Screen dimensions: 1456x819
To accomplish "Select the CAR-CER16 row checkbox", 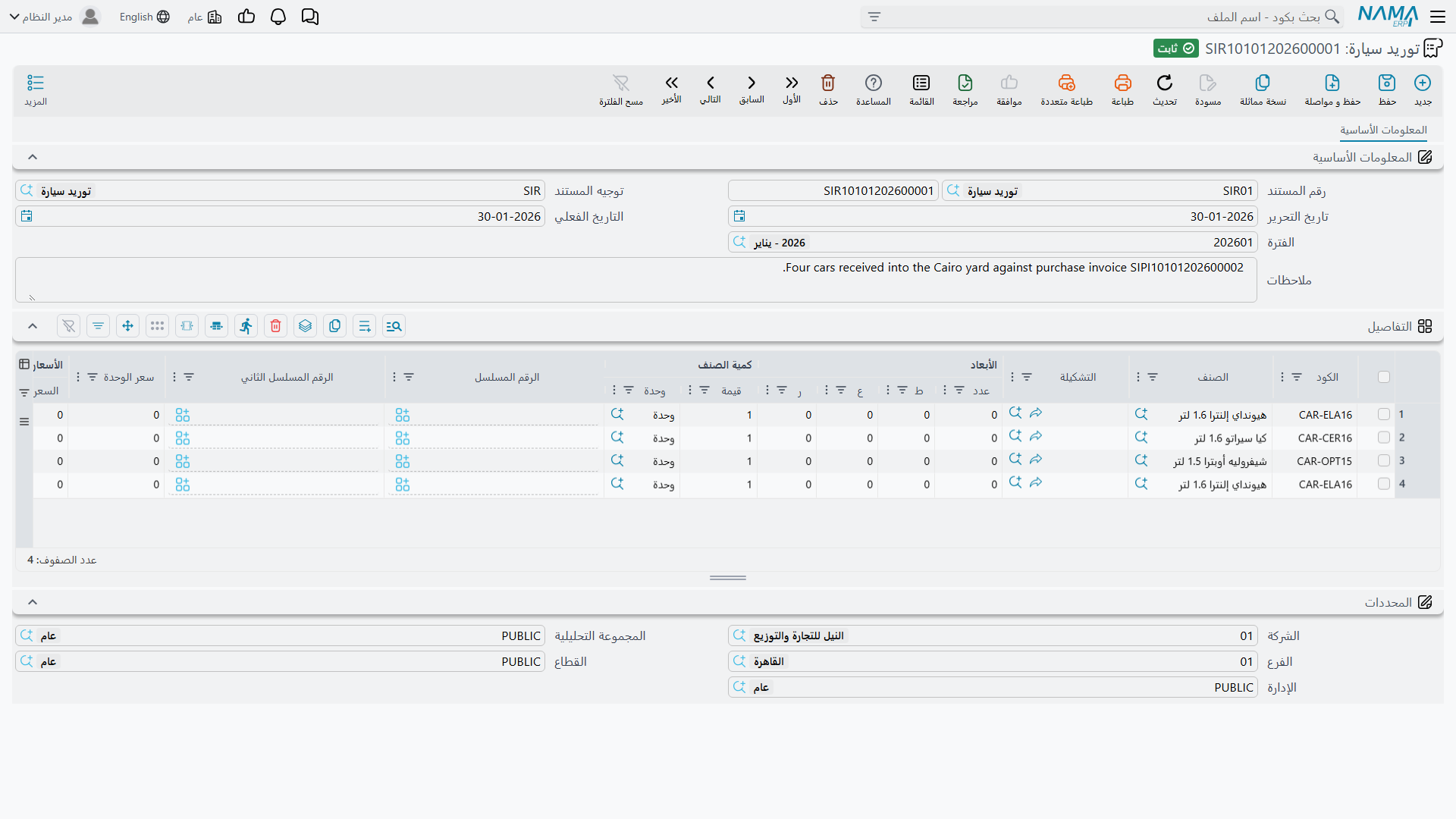I will [x=1384, y=438].
